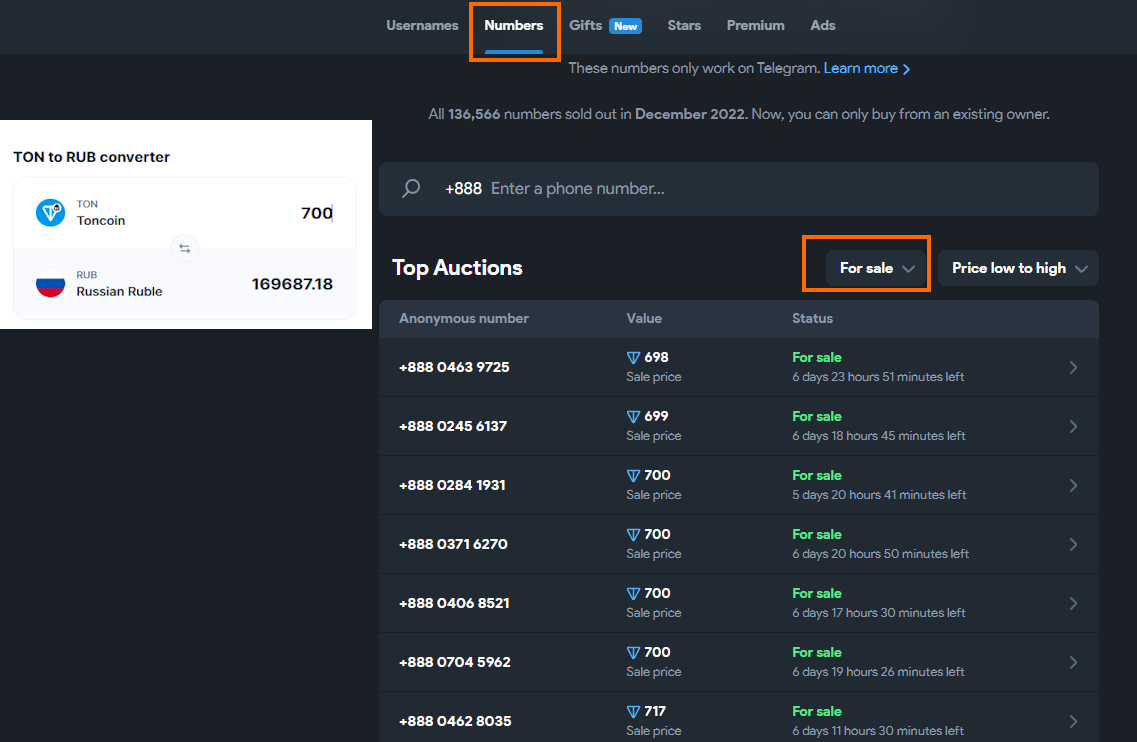Click chevron arrow for +888 0462 8035

click(1073, 721)
